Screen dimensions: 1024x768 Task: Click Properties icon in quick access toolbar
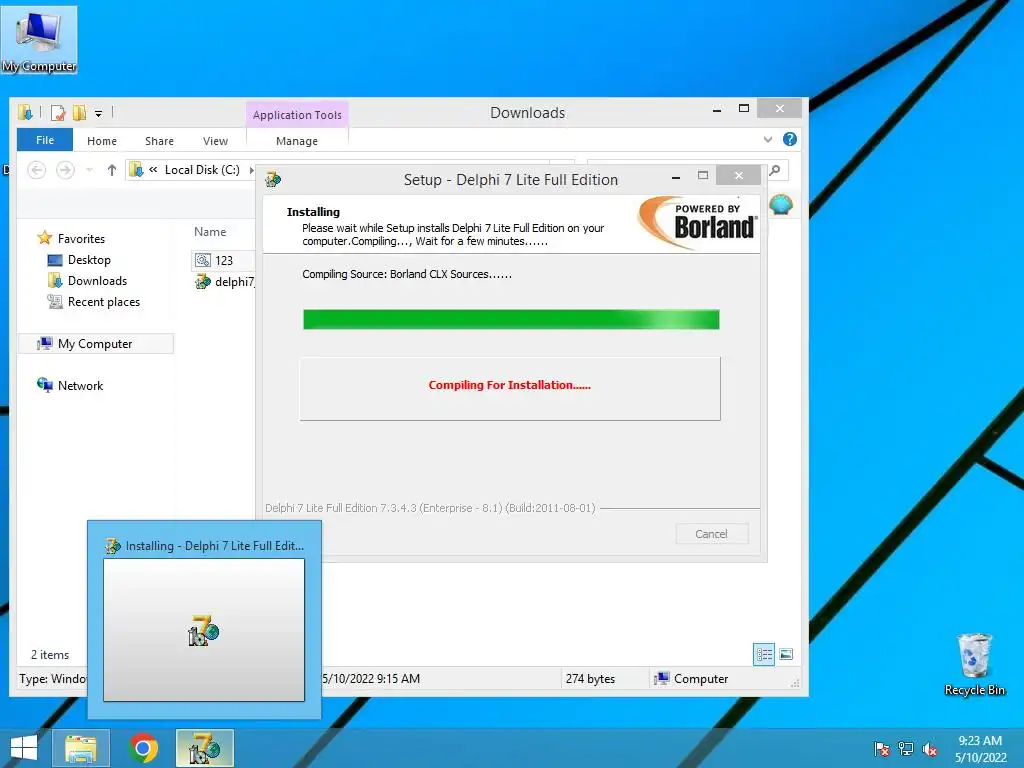click(57, 112)
